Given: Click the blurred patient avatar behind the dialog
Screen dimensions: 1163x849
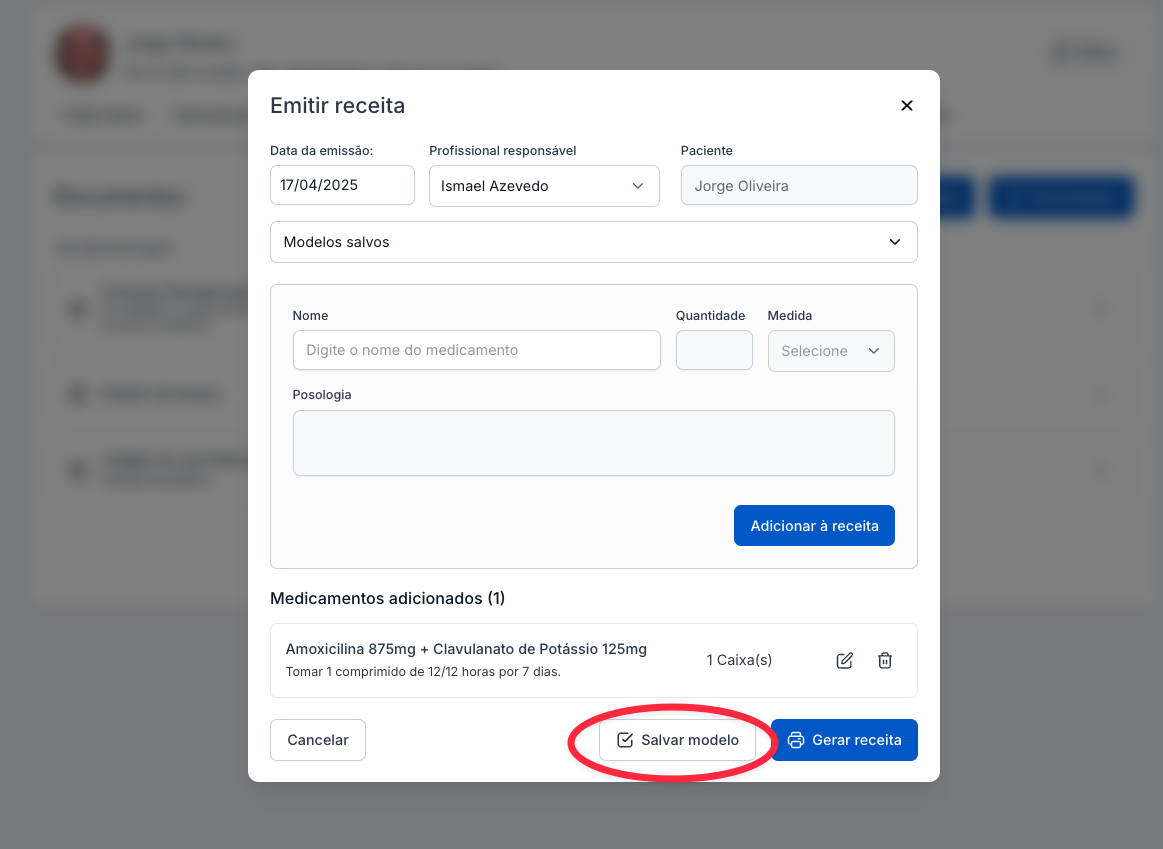Looking at the screenshot, I should [x=82, y=55].
